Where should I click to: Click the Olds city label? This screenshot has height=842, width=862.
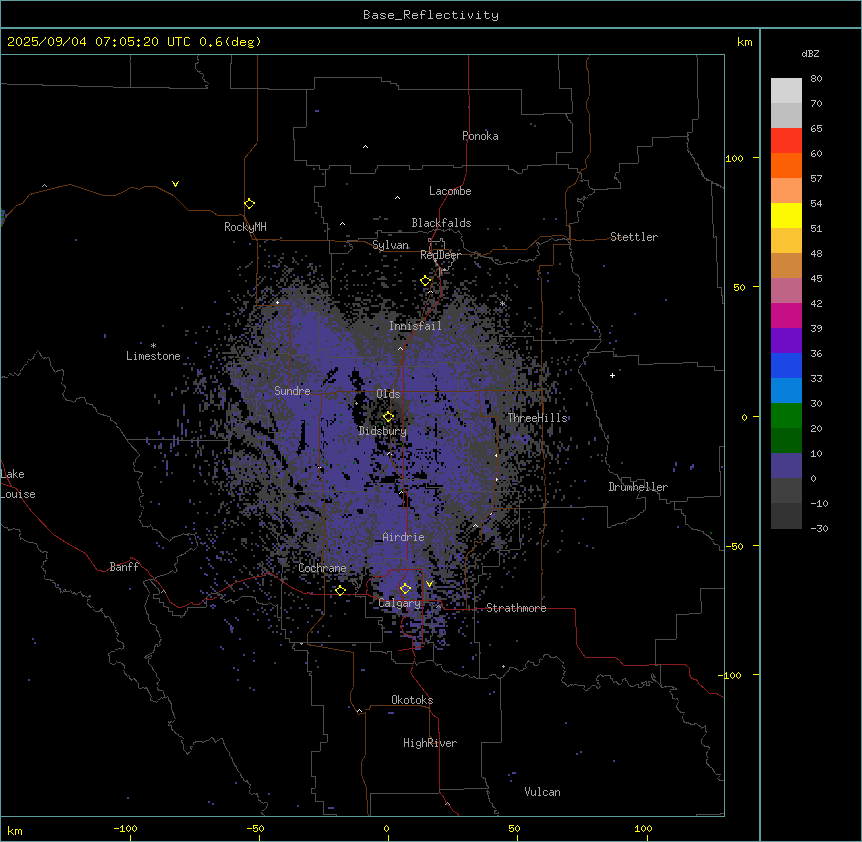click(x=388, y=394)
